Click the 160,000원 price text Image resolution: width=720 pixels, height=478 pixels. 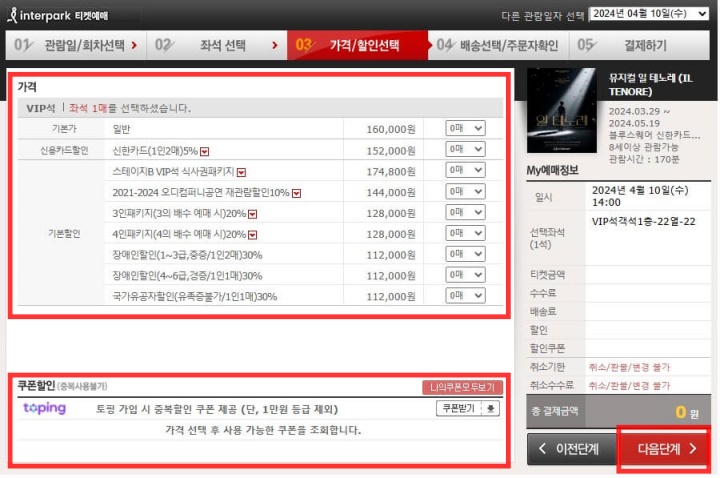pyautogui.click(x=391, y=129)
